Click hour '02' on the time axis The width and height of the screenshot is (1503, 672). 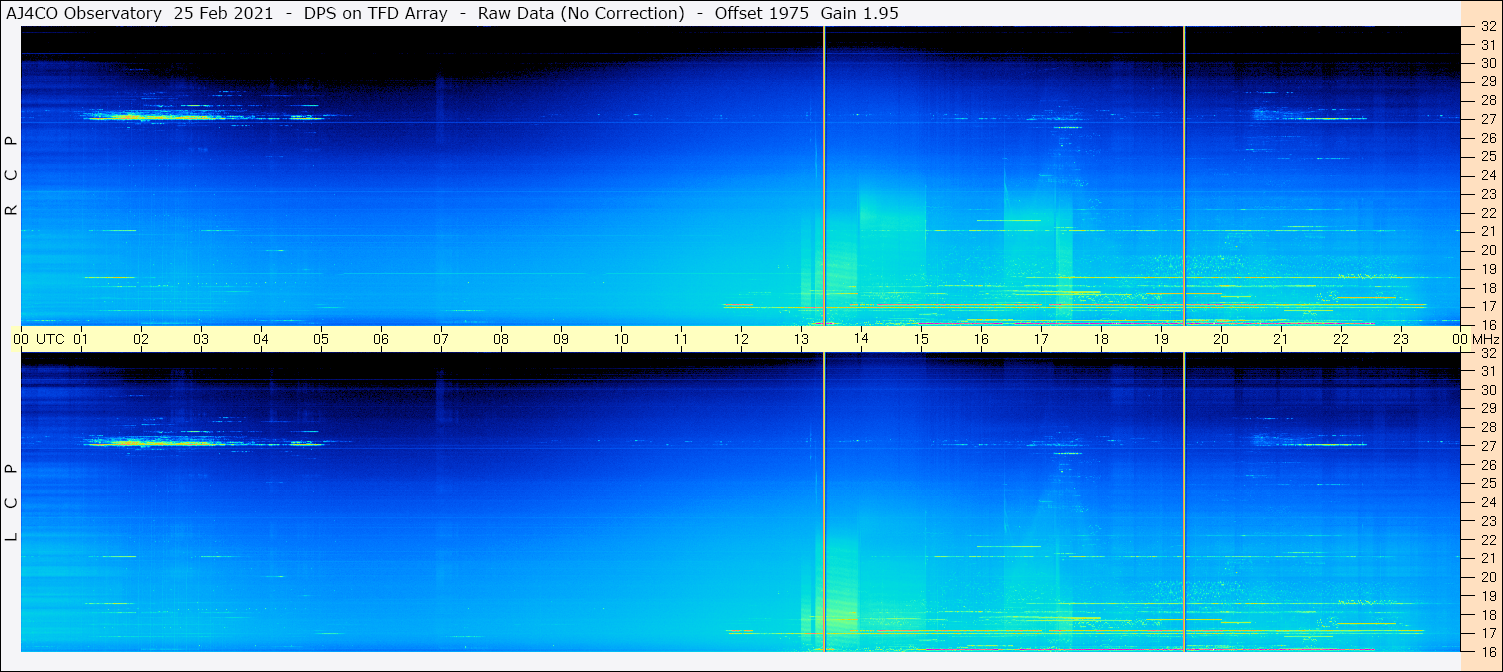(x=141, y=339)
